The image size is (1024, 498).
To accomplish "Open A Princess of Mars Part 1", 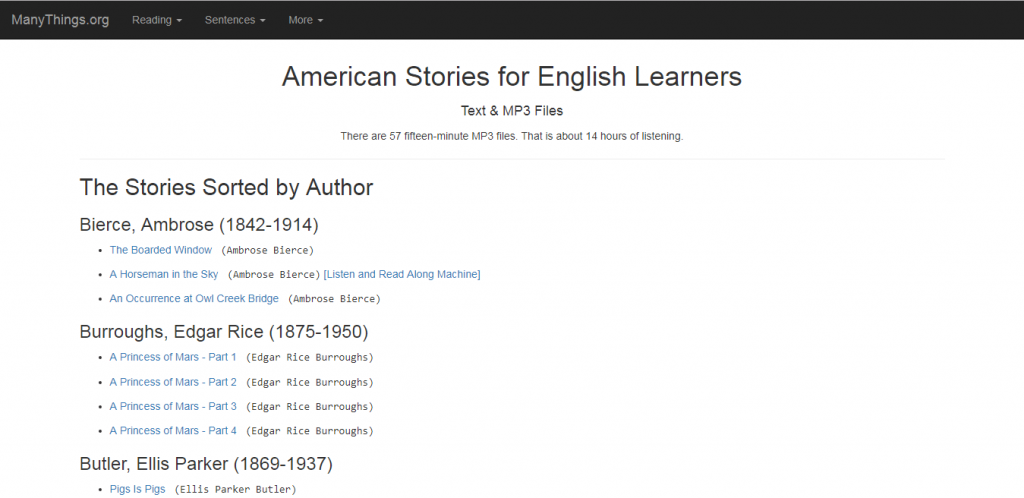I will point(173,357).
